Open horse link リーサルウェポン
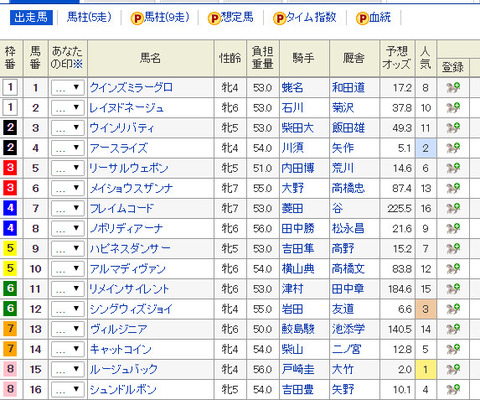The image size is (480, 400). [129, 168]
